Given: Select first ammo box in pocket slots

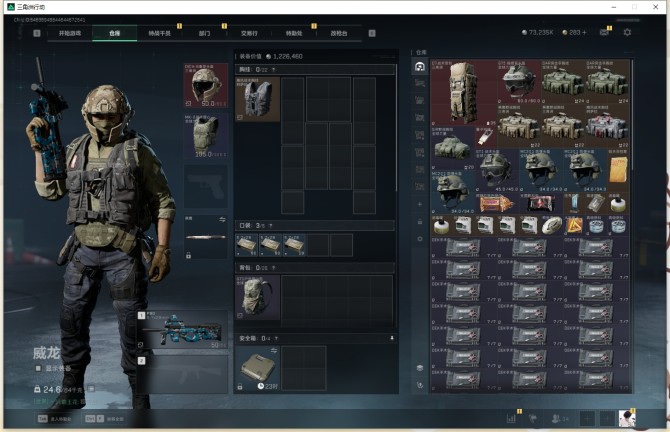Looking at the screenshot, I should click(x=247, y=245).
